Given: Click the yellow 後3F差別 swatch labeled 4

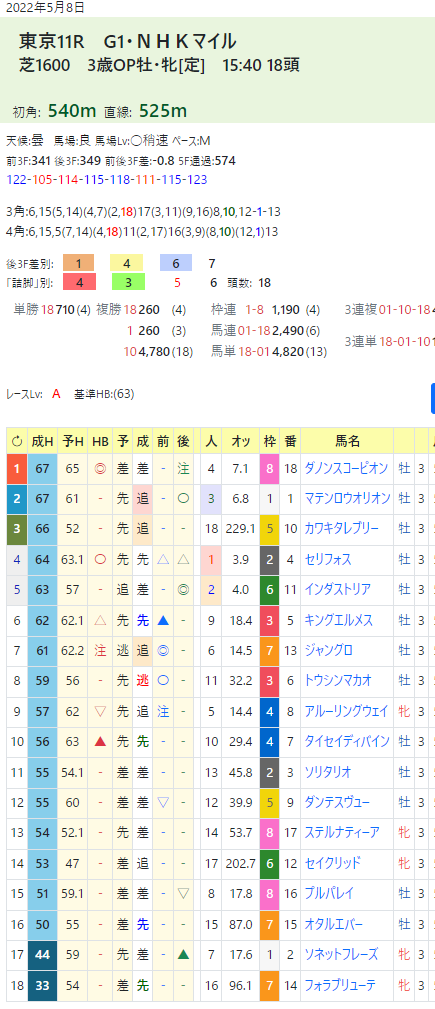Looking at the screenshot, I should [x=127, y=263].
